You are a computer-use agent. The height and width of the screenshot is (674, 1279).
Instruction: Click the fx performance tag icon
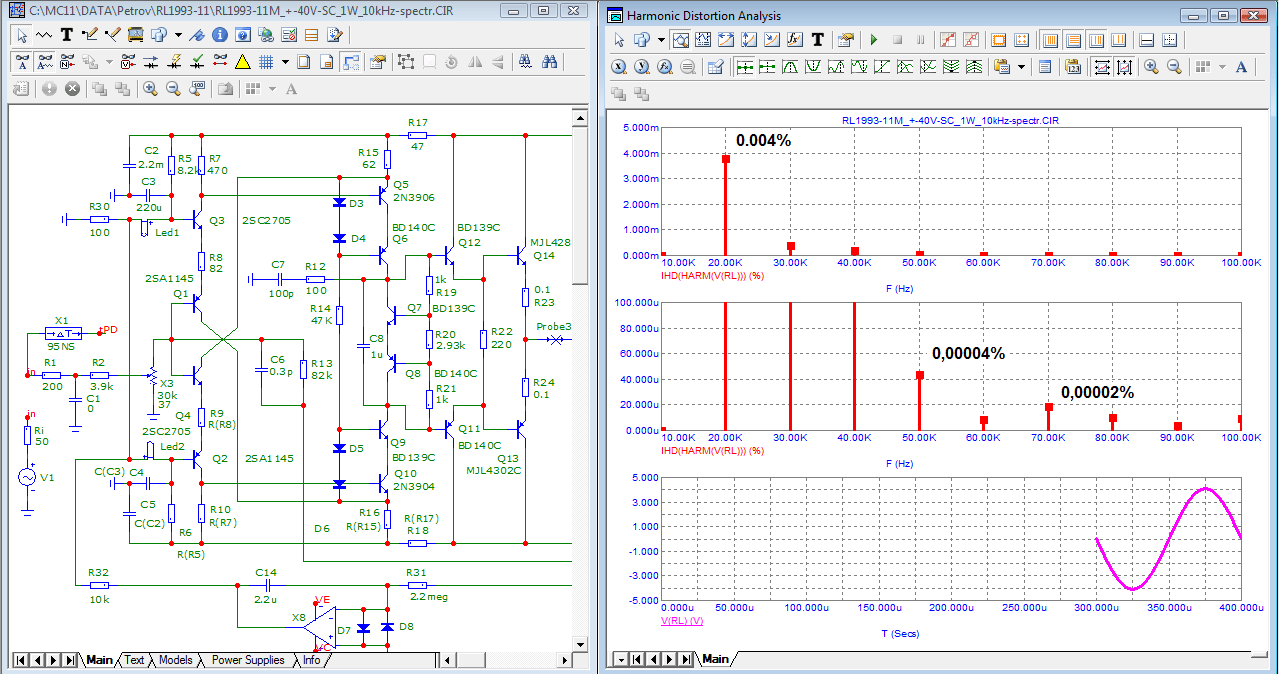point(795,40)
